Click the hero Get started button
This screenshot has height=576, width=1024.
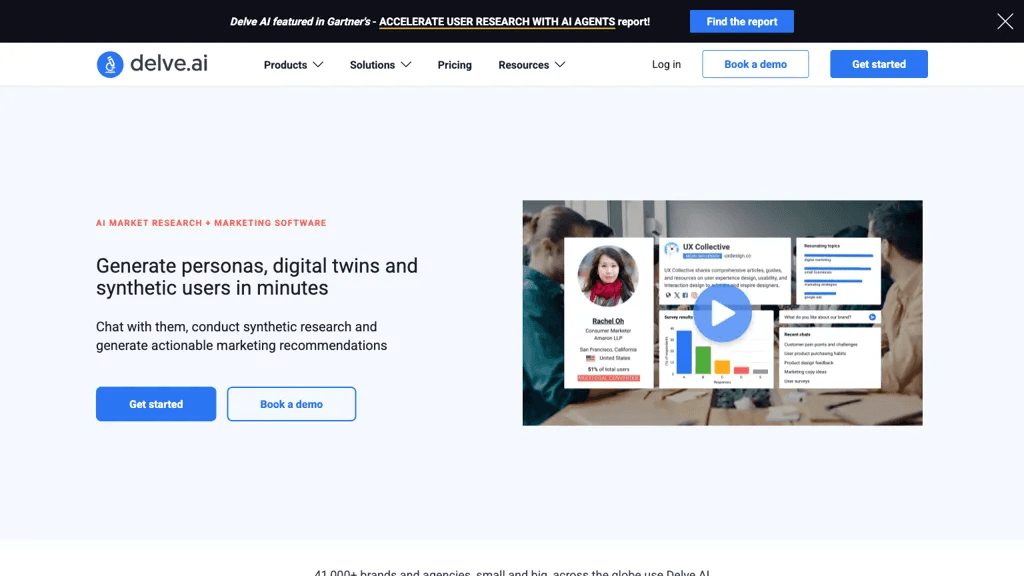pos(156,404)
